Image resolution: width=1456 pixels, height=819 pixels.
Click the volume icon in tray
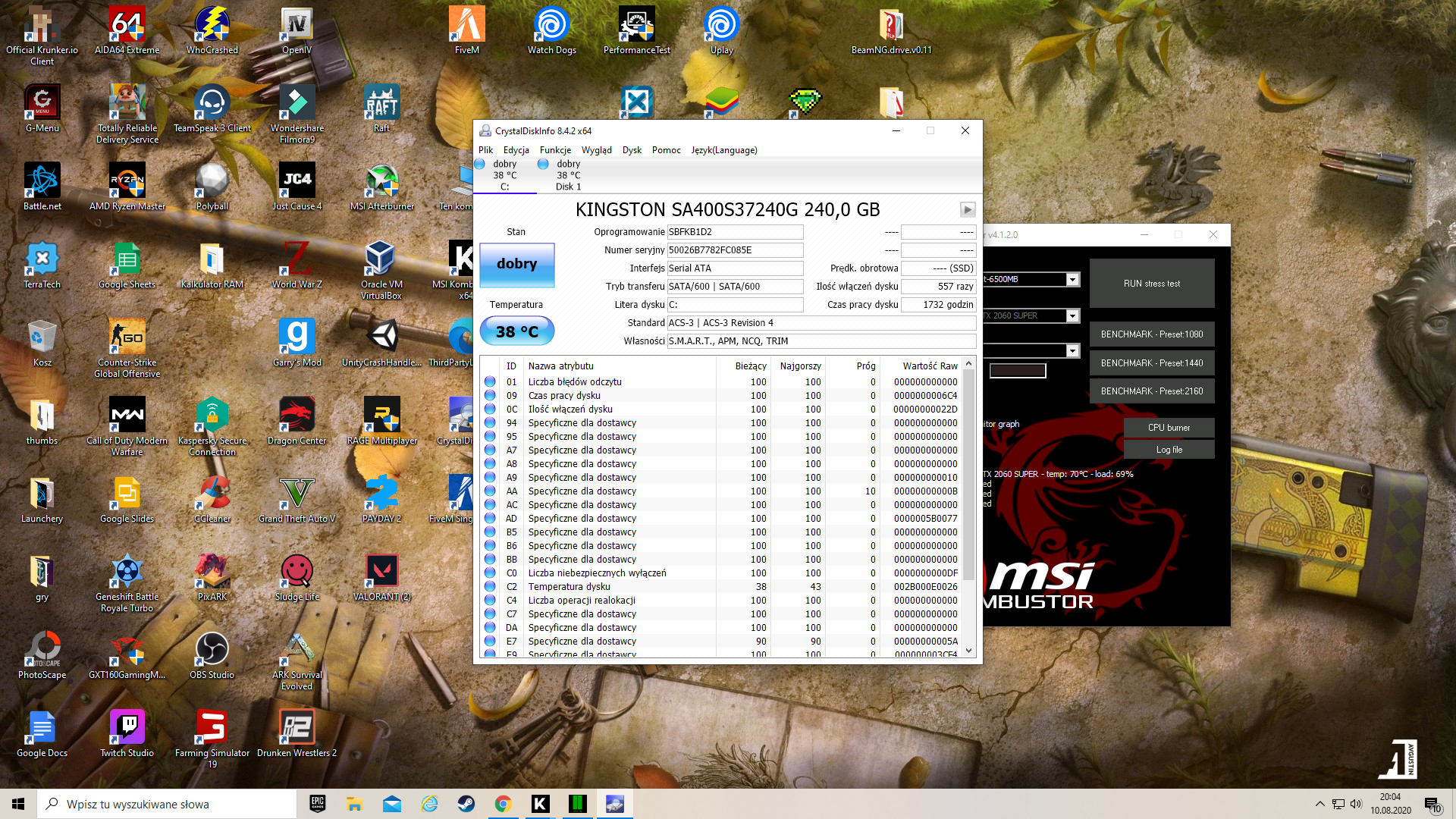coord(1356,804)
